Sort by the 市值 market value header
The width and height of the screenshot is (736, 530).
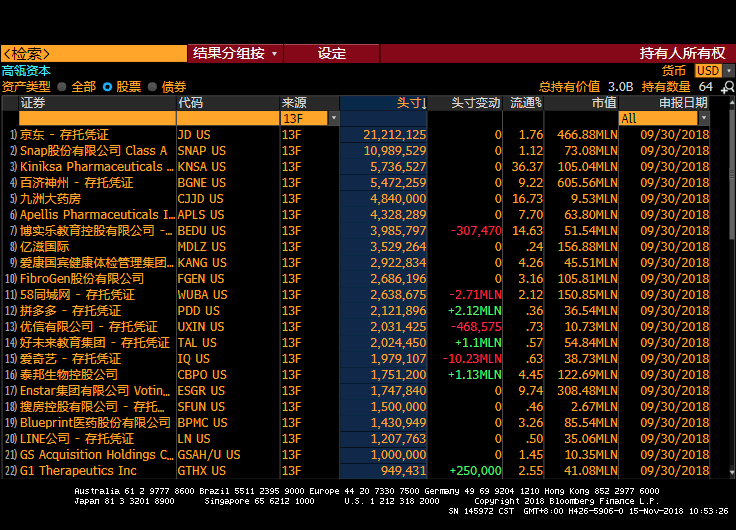point(582,103)
